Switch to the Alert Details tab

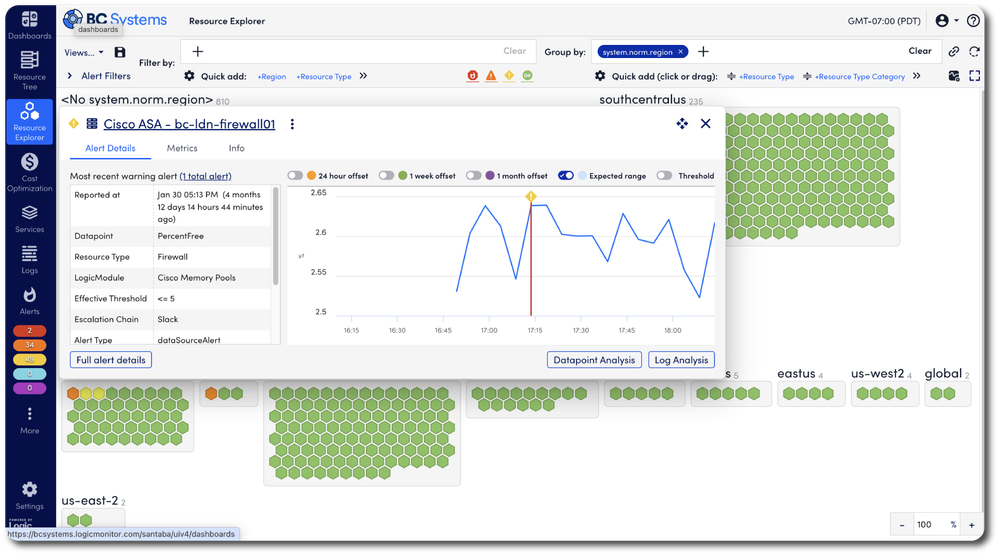(x=110, y=148)
